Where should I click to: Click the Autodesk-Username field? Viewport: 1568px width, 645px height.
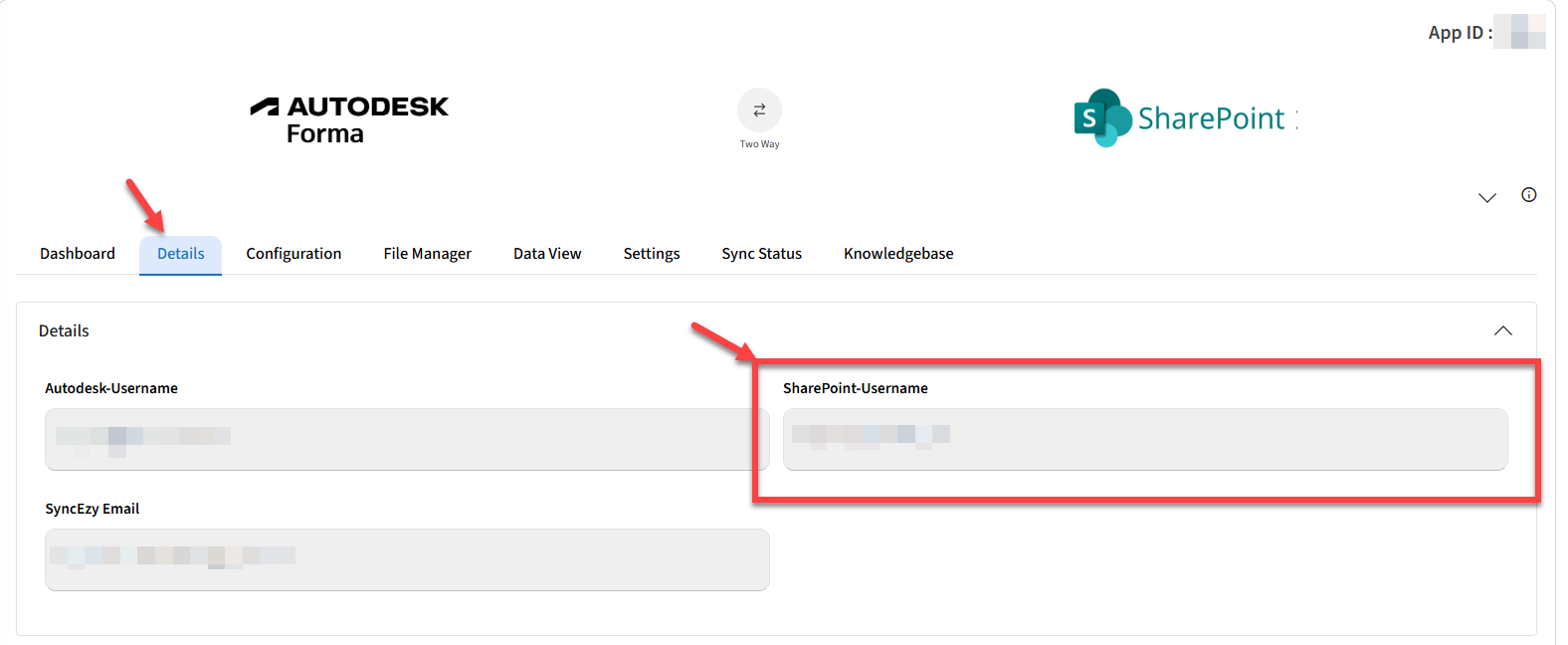[x=406, y=439]
